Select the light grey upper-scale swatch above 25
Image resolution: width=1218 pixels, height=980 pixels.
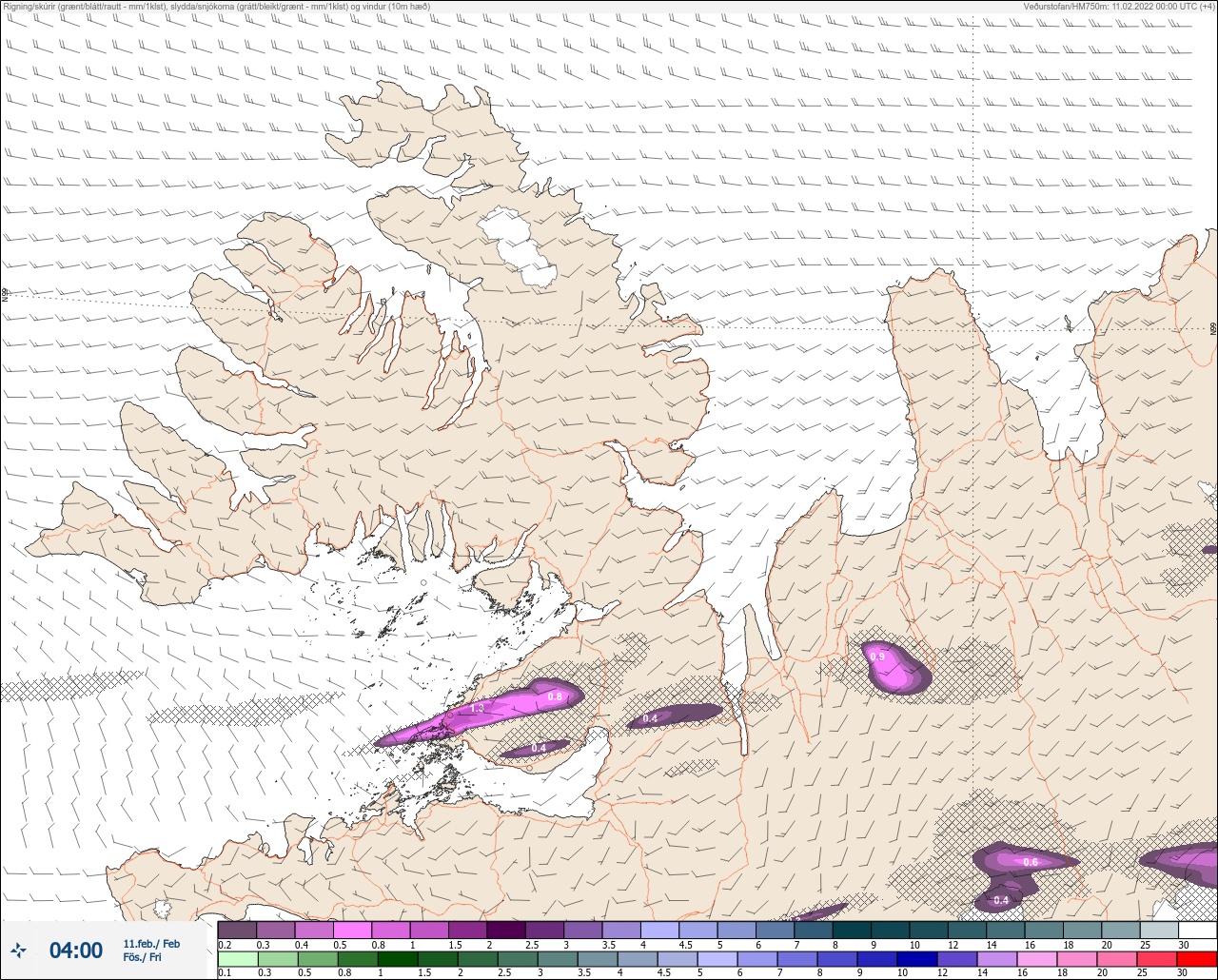1159,930
